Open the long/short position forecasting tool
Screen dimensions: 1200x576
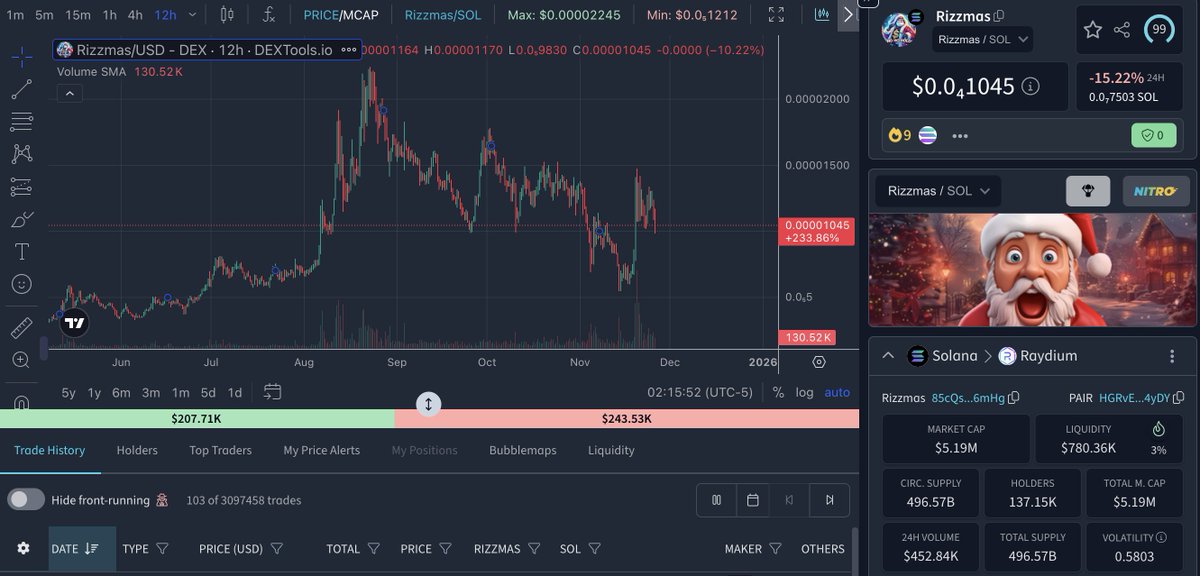(x=21, y=187)
